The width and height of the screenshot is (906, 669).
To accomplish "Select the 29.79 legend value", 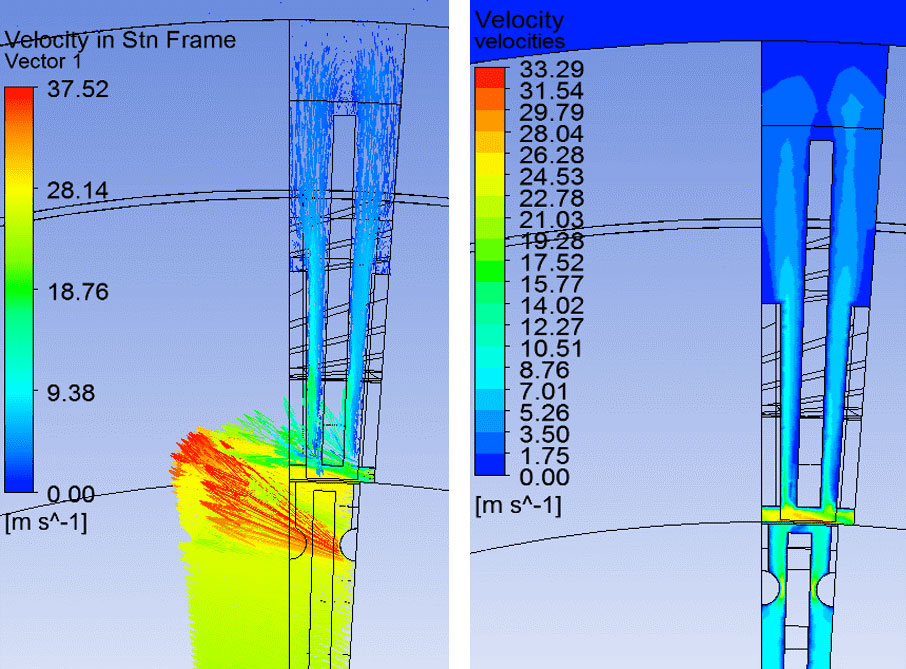I will (552, 112).
